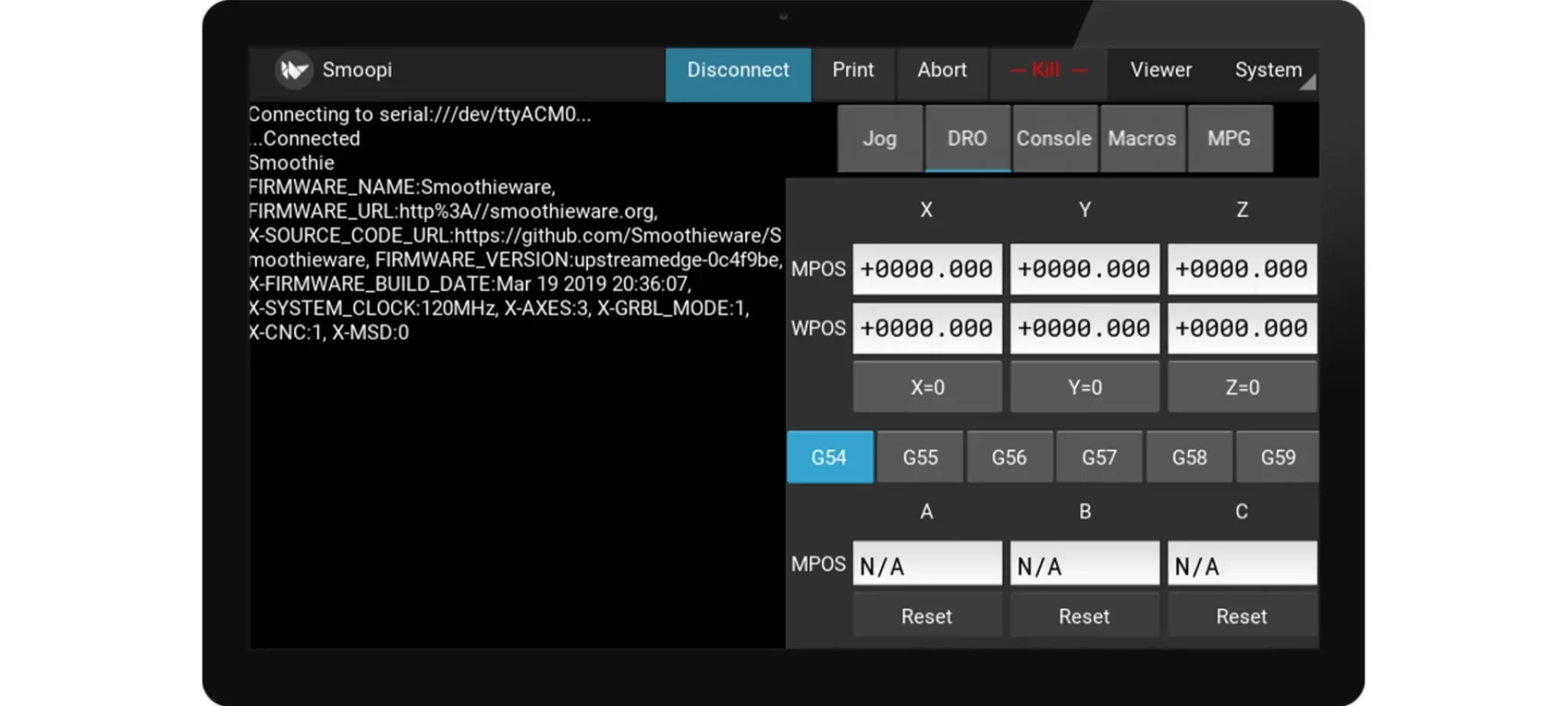Click the 'Connecting to serial:///dev/ttyACM0...' log line
1568x706 pixels.
coord(420,114)
